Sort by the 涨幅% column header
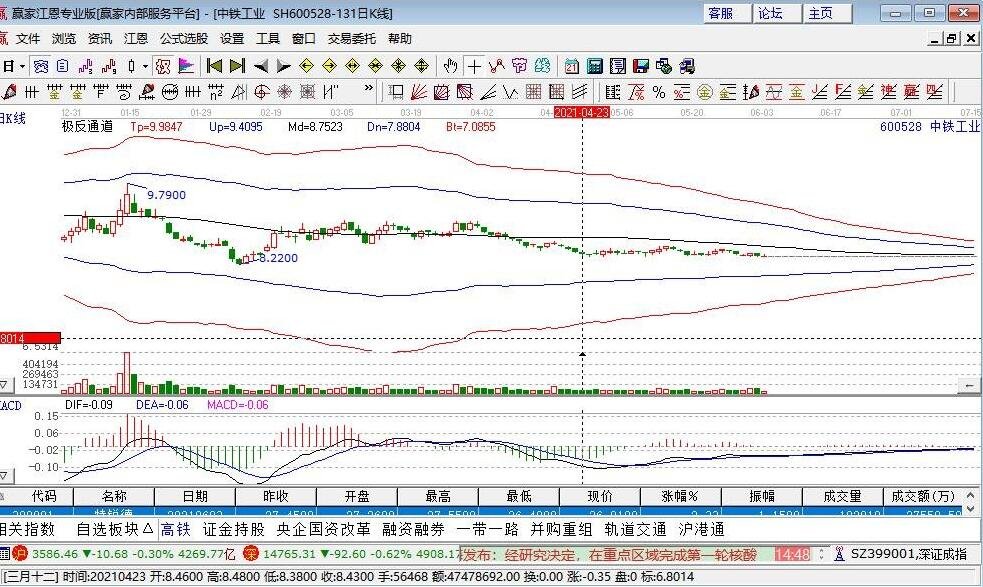Image resolution: width=983 pixels, height=587 pixels. coord(680,496)
